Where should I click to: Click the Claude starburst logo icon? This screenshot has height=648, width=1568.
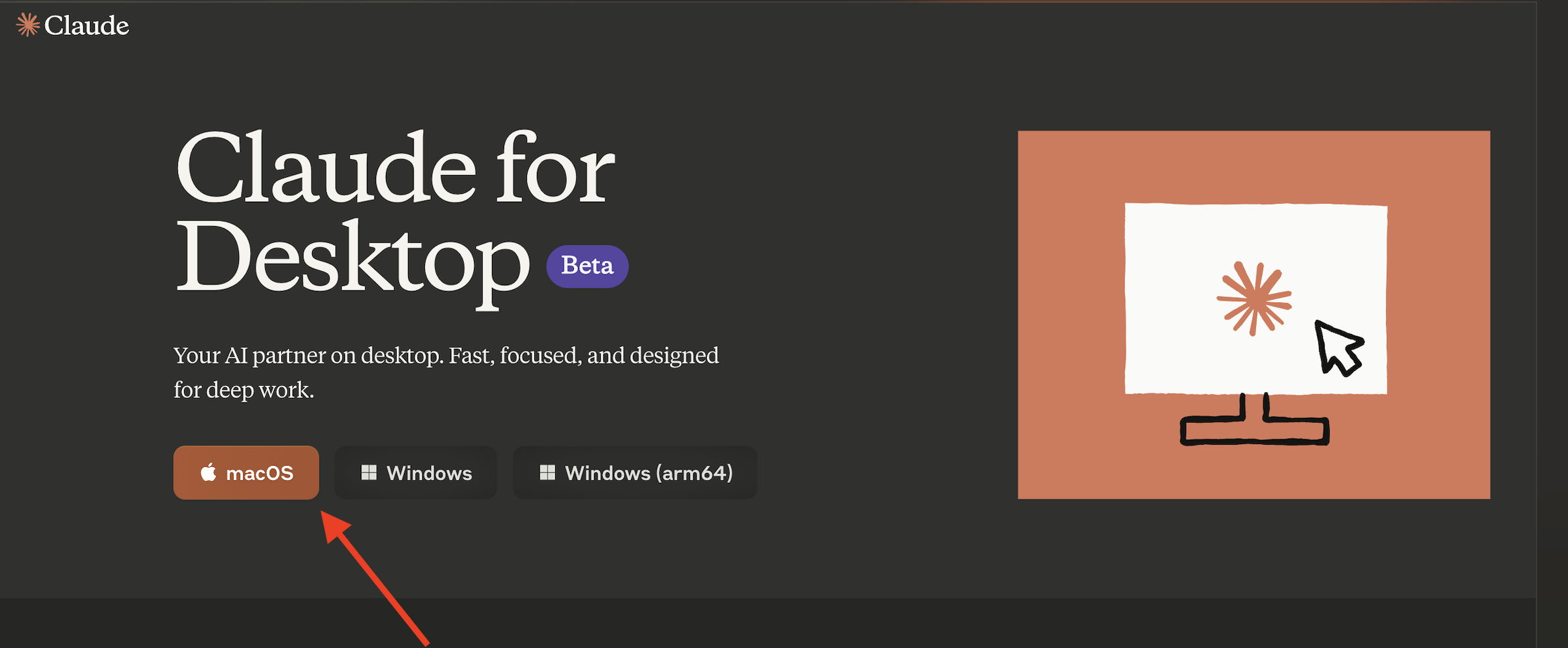[28, 25]
